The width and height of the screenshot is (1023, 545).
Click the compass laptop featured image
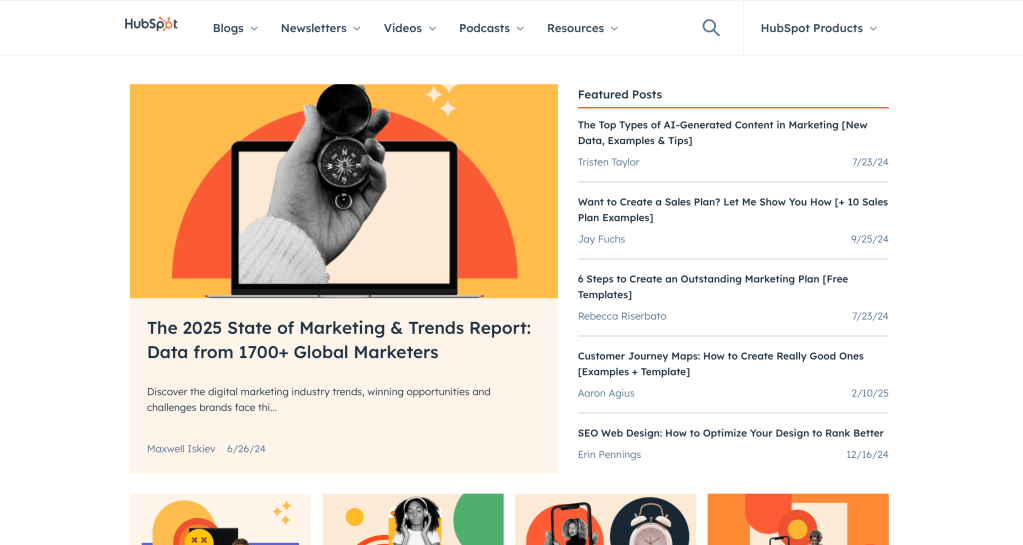(x=343, y=190)
